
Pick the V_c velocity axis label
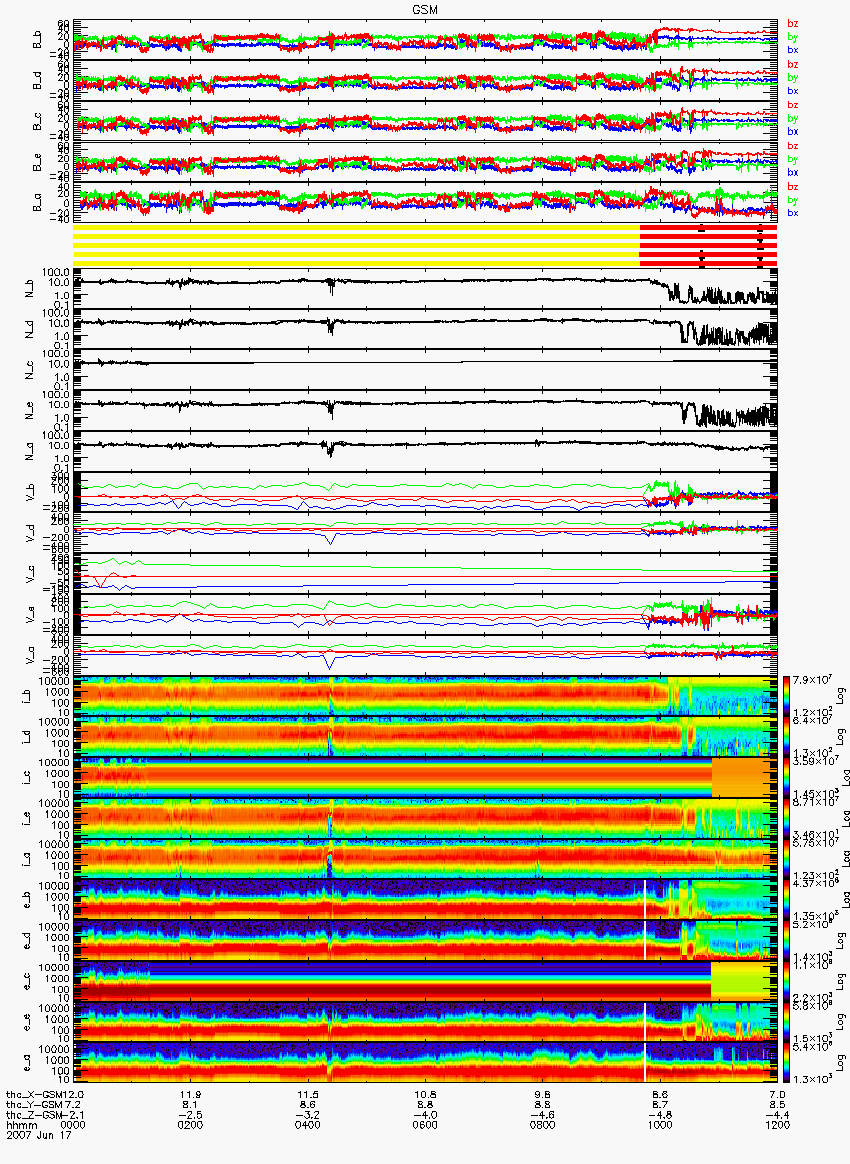pos(30,574)
